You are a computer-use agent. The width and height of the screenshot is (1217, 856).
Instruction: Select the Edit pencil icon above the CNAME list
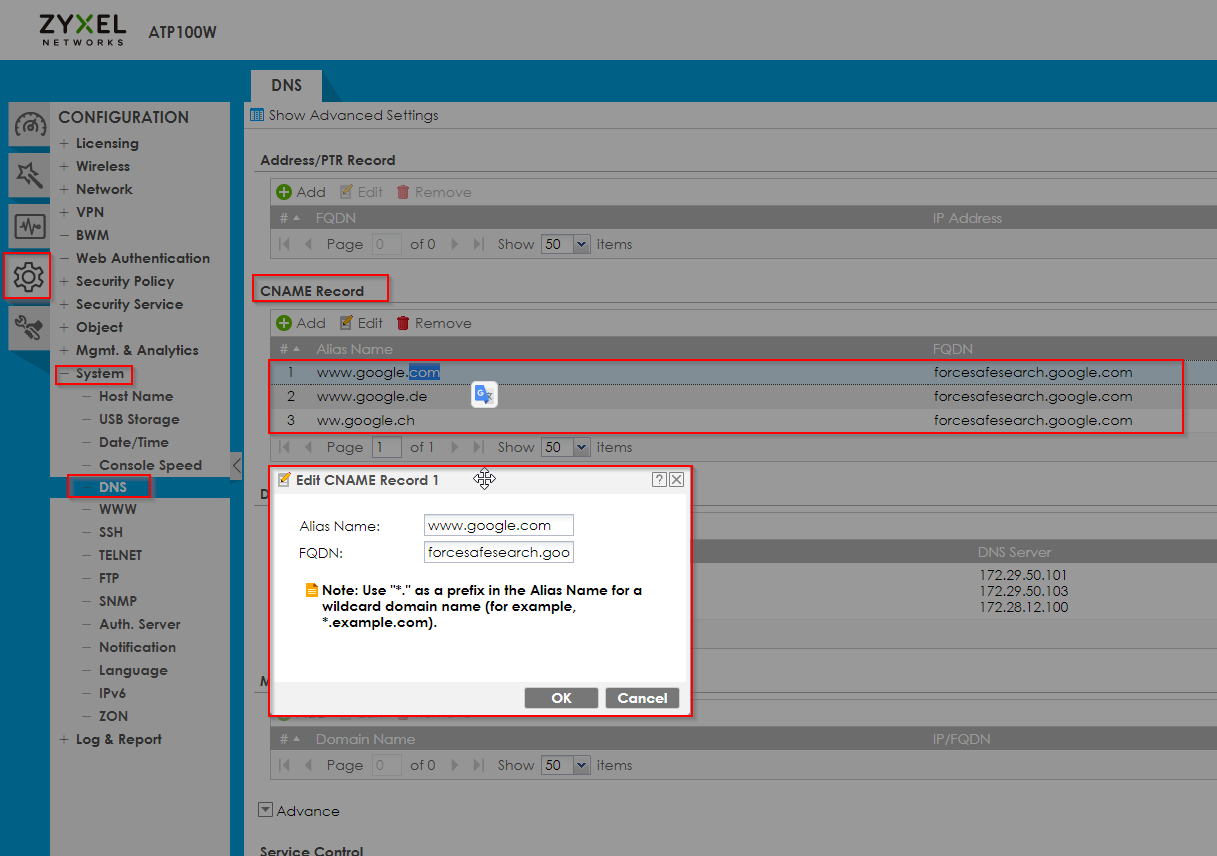click(344, 322)
